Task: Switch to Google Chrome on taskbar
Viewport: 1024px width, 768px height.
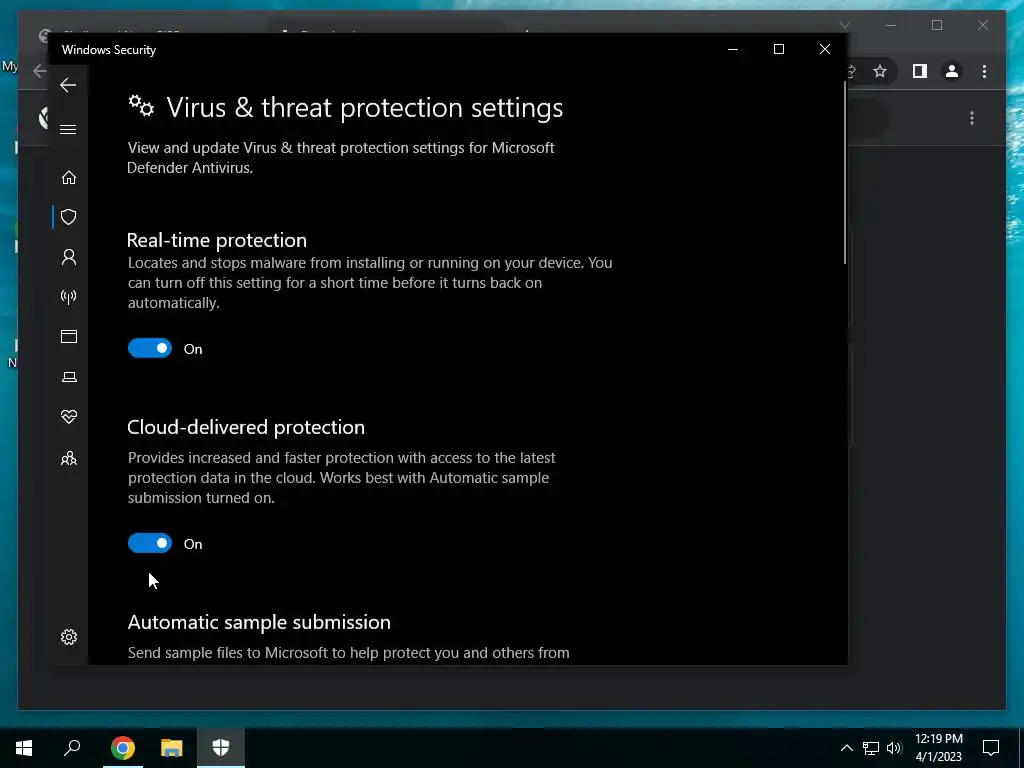Action: [122, 748]
